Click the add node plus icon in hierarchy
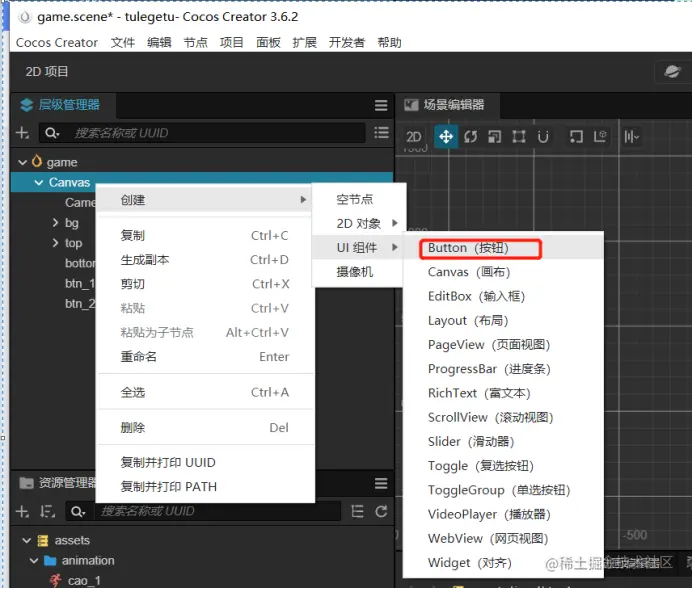 pos(22,133)
